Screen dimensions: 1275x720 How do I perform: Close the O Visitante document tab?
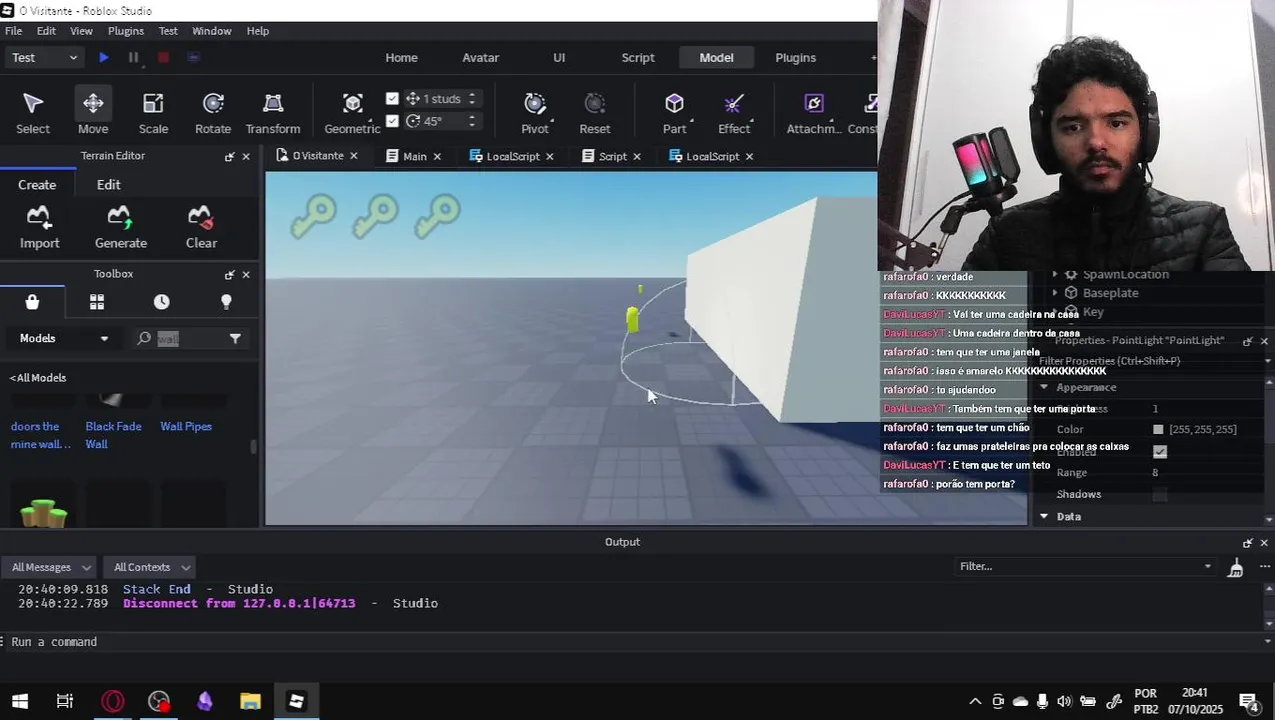(354, 156)
